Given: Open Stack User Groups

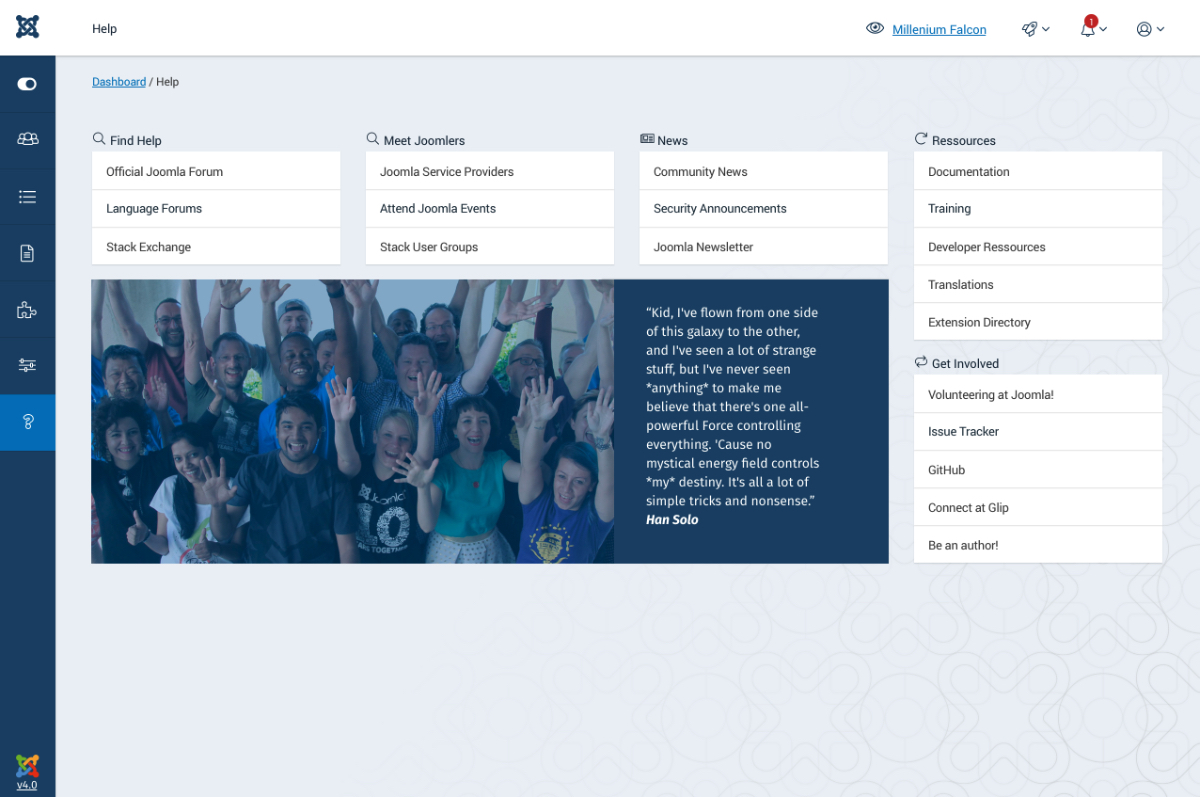Looking at the screenshot, I should (x=490, y=246).
